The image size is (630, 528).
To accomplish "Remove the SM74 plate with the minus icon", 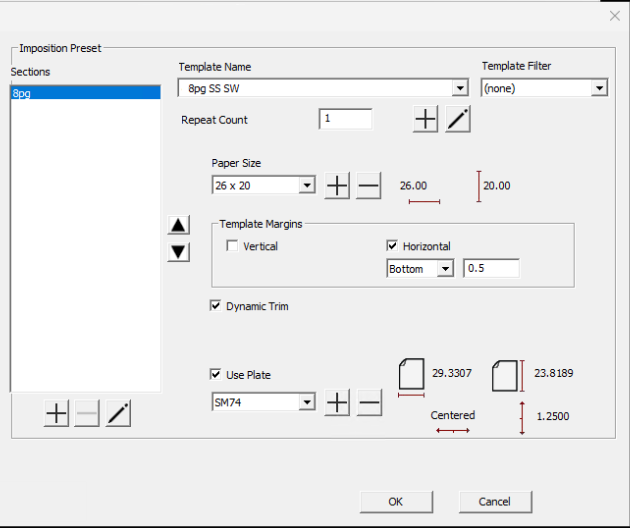I will coord(369,402).
